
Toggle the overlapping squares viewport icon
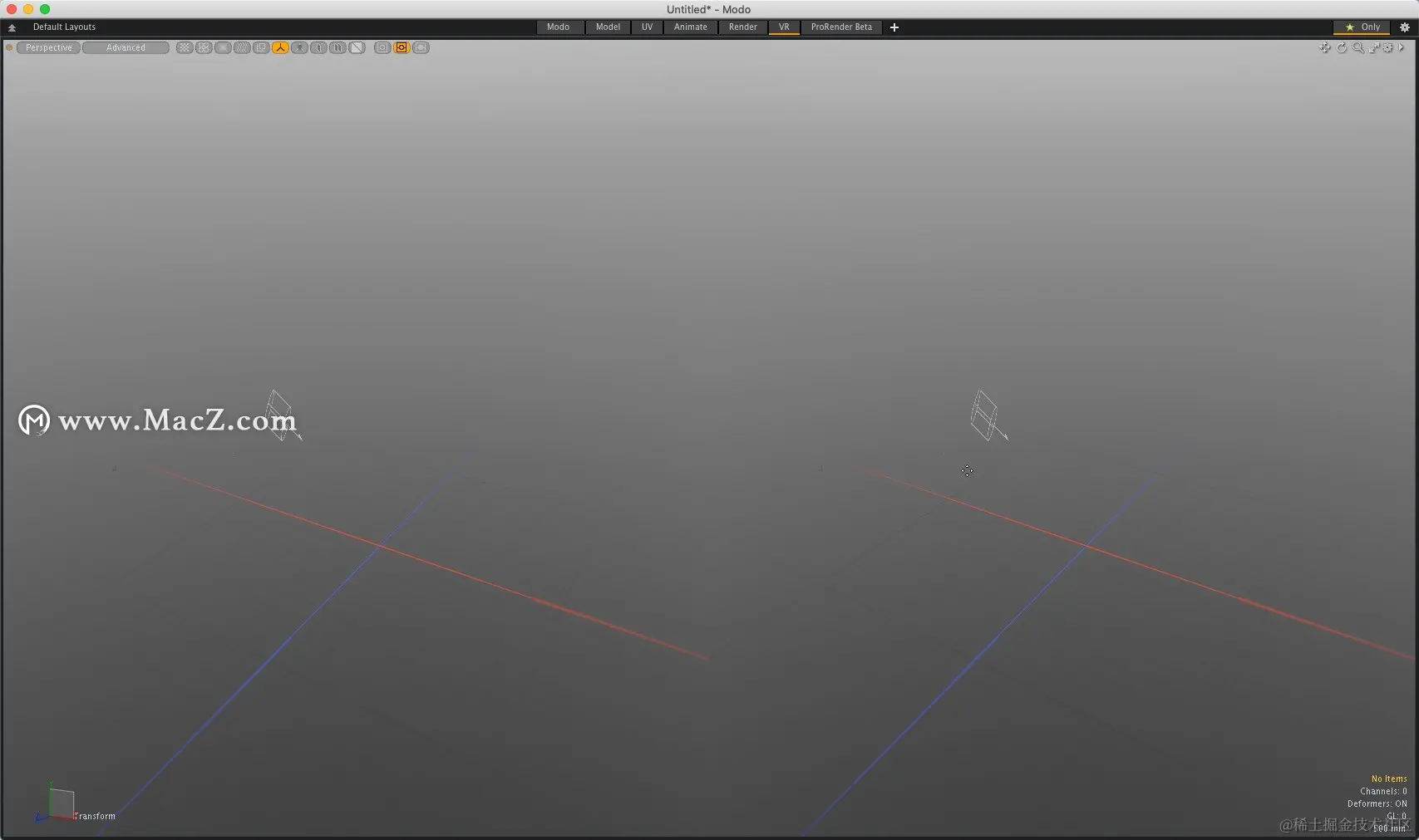click(x=261, y=48)
